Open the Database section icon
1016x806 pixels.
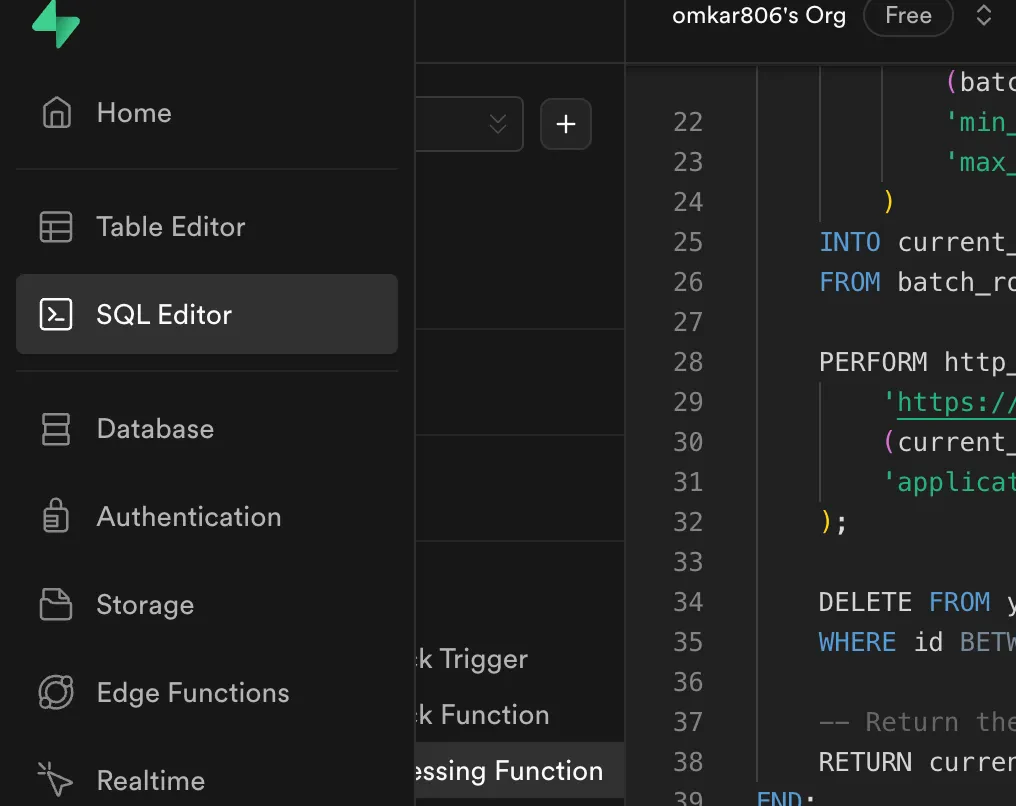tap(57, 428)
